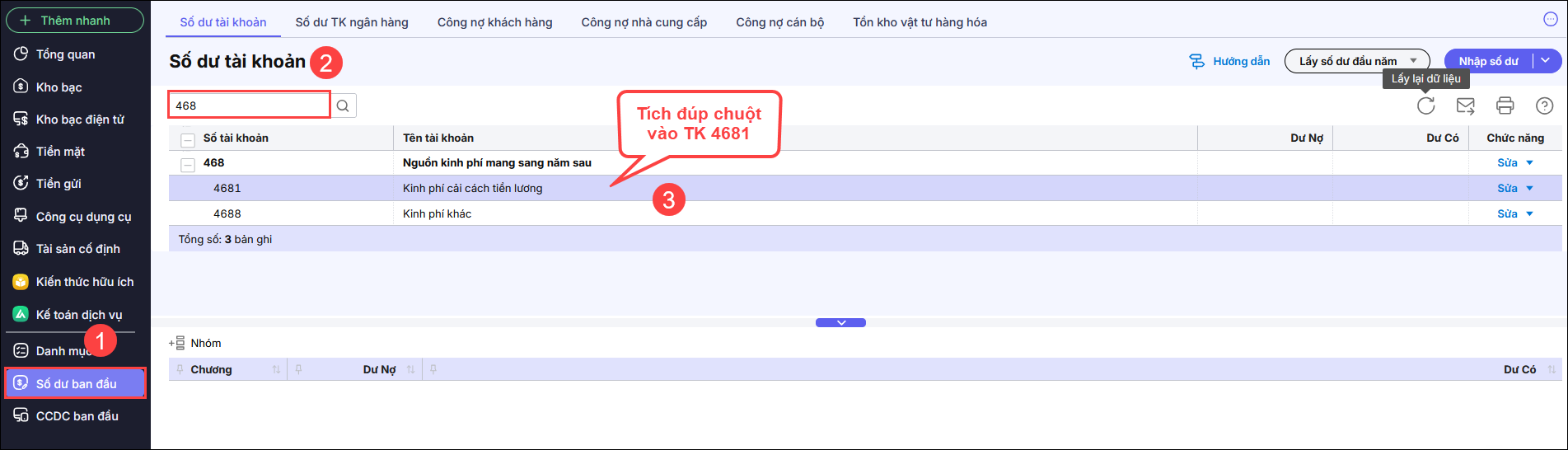Open the Hướng dẫn guide link
The height and width of the screenshot is (450, 1568).
tap(1229, 62)
